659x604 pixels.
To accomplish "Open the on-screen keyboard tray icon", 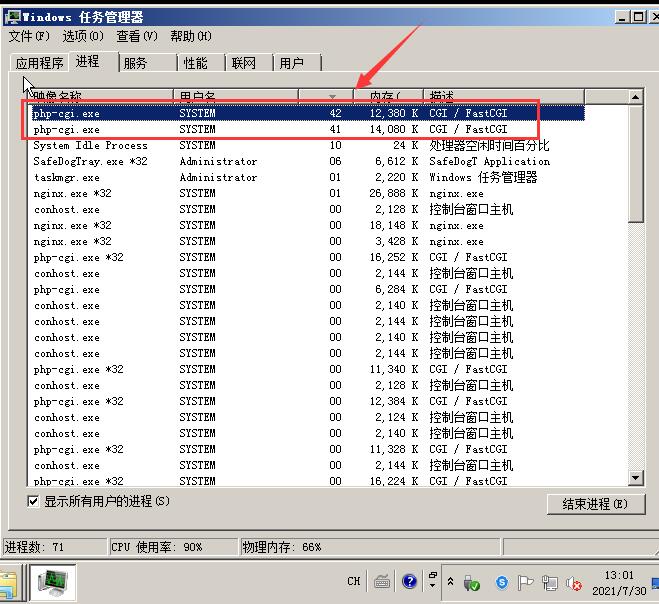I will tap(382, 582).
